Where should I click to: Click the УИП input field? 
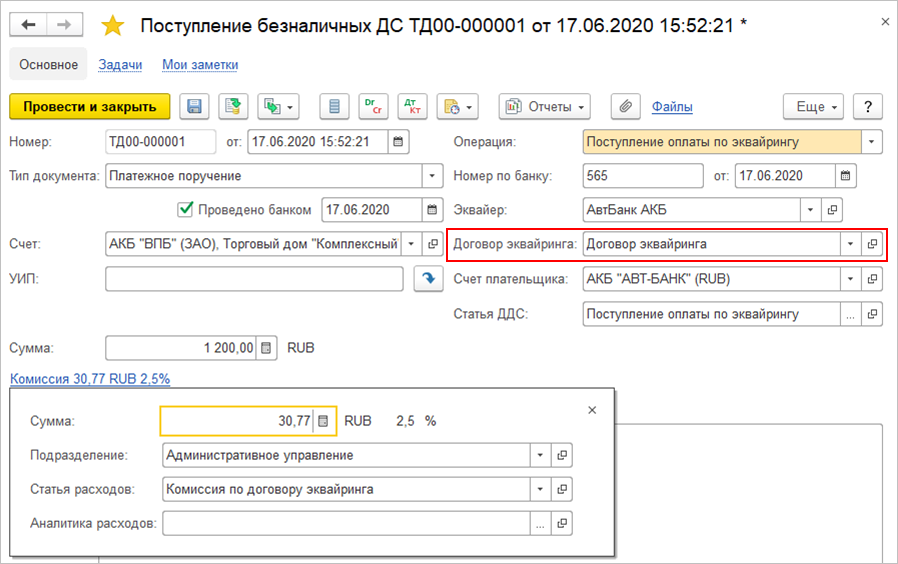coord(254,279)
